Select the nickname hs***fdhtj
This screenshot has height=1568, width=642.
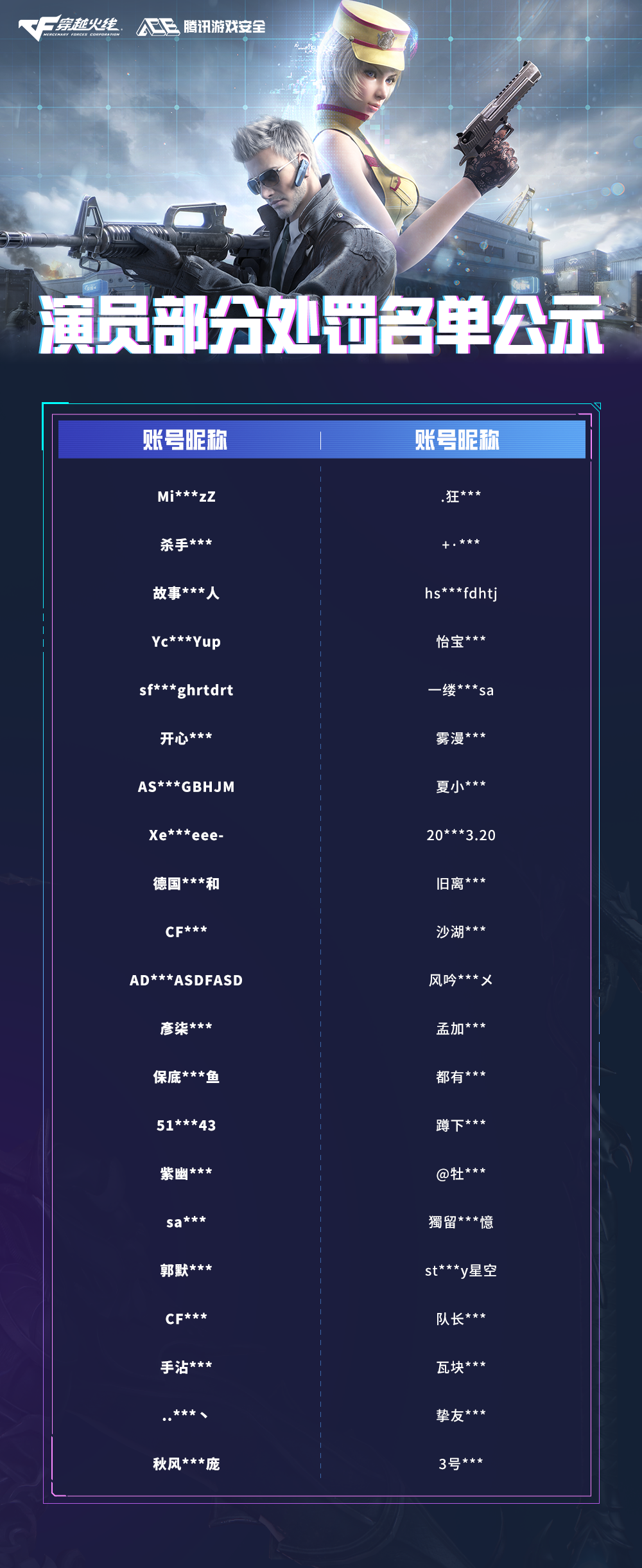(461, 593)
